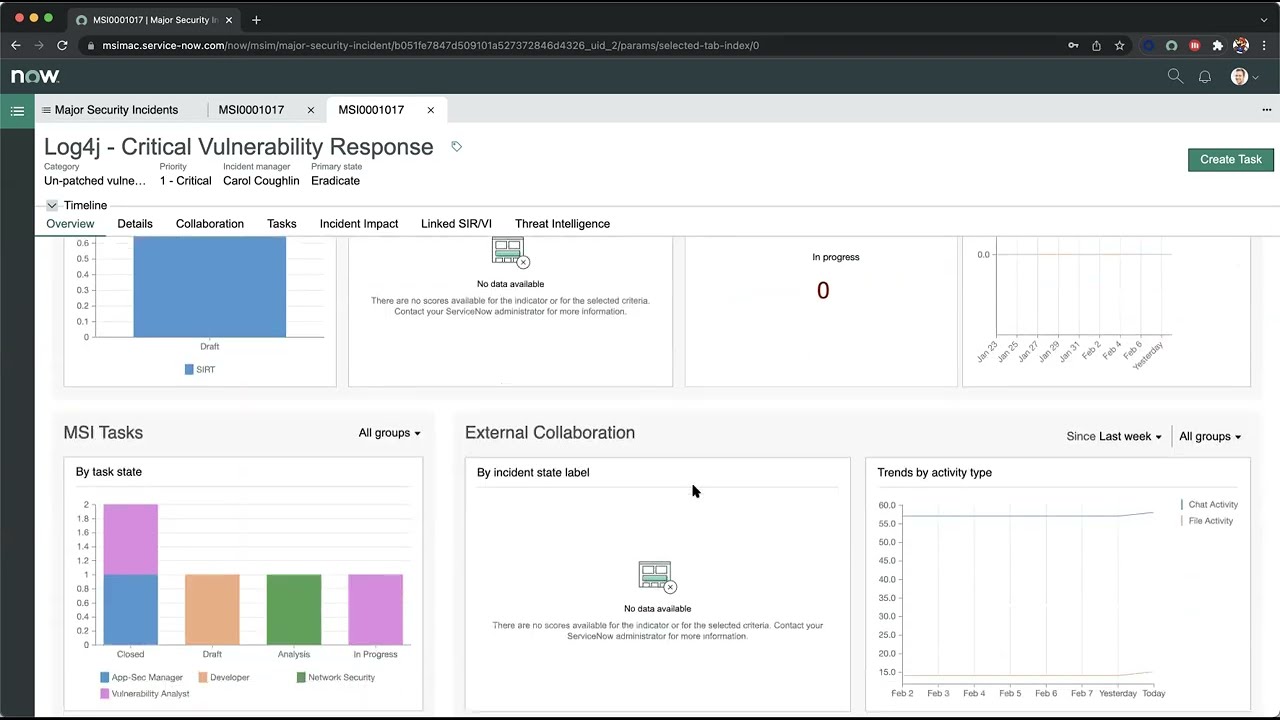Click the In progress count 0

pos(823,291)
